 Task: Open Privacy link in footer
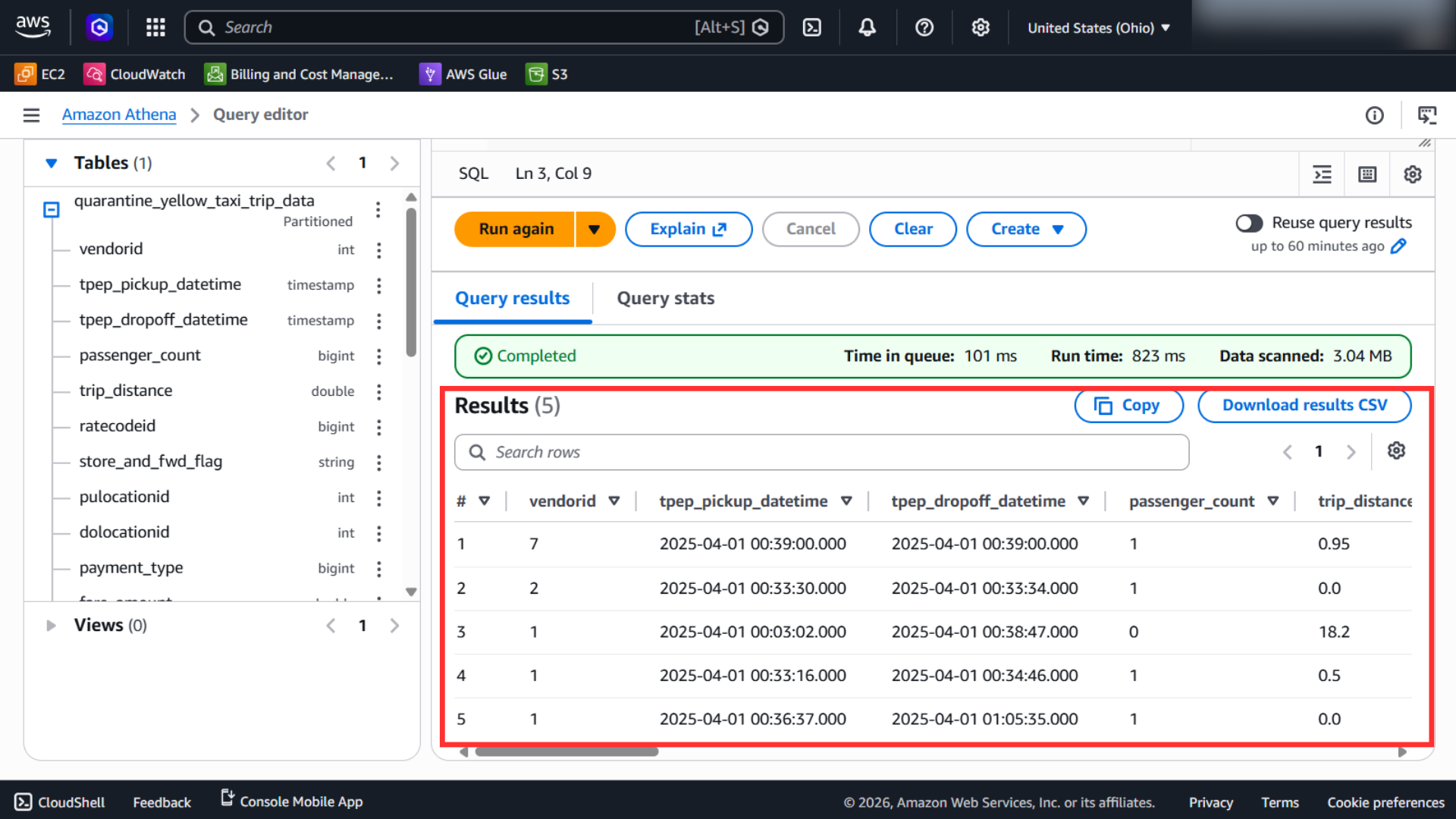(1210, 802)
